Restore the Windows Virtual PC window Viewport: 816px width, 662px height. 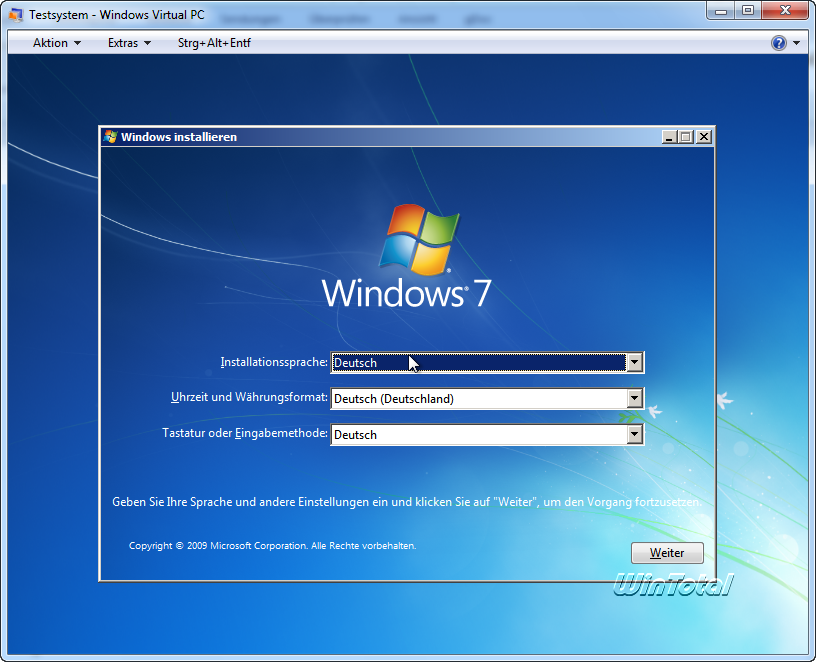tap(748, 11)
